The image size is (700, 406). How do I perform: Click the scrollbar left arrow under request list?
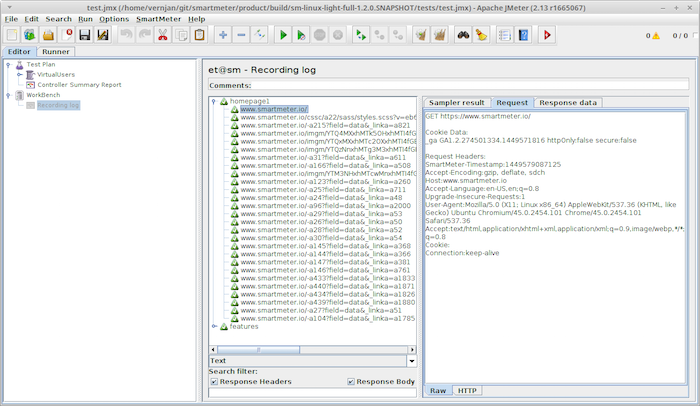coord(213,350)
